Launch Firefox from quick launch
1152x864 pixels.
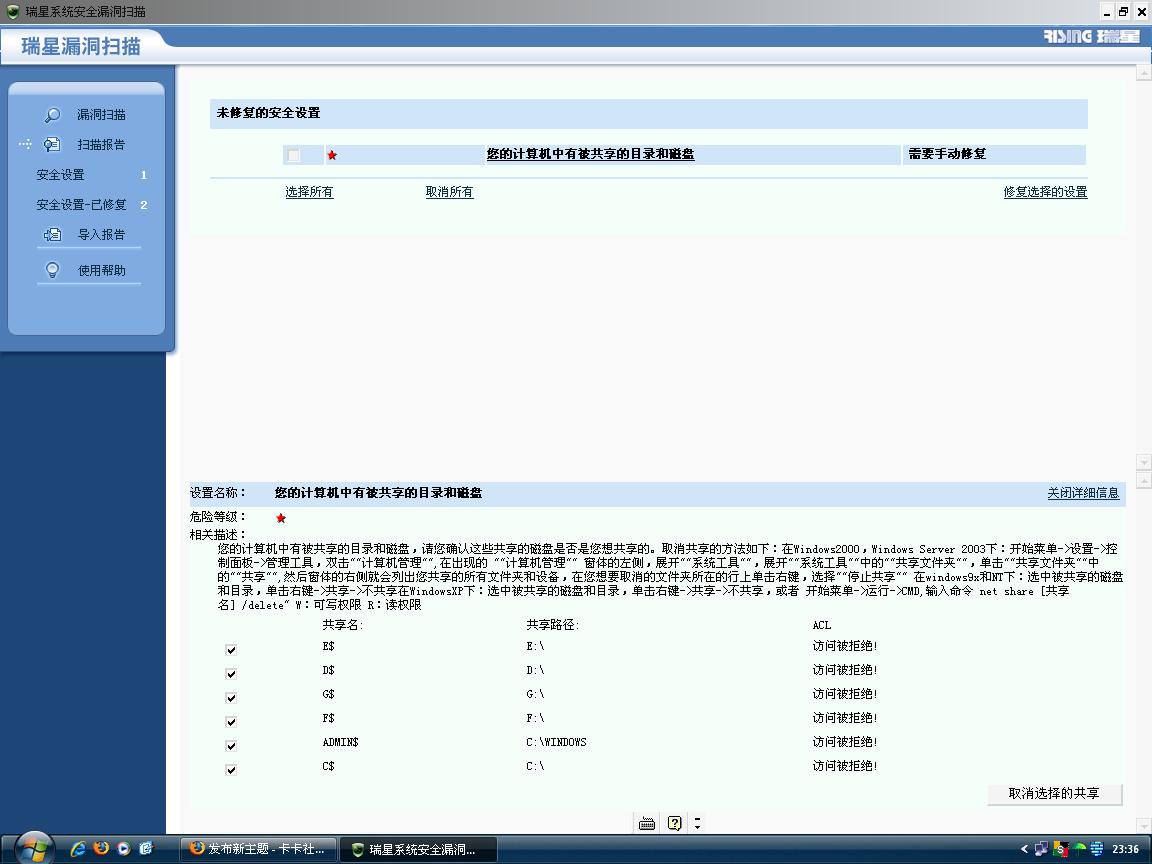click(101, 849)
